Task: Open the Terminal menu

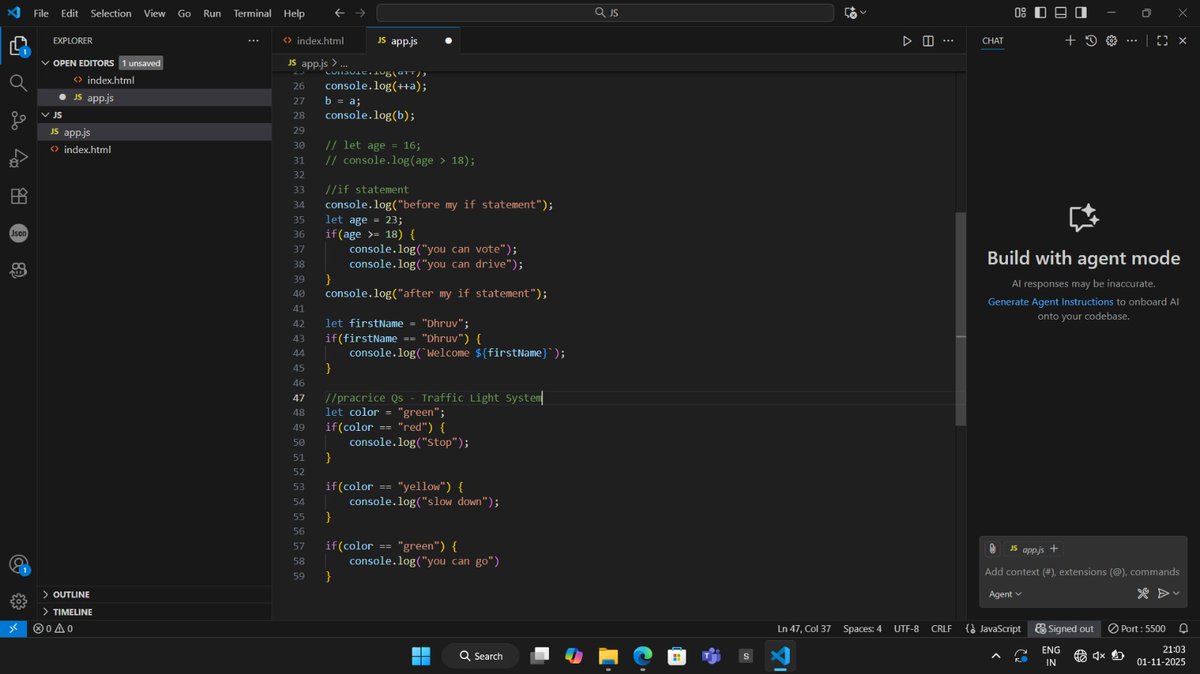Action: 251,13
